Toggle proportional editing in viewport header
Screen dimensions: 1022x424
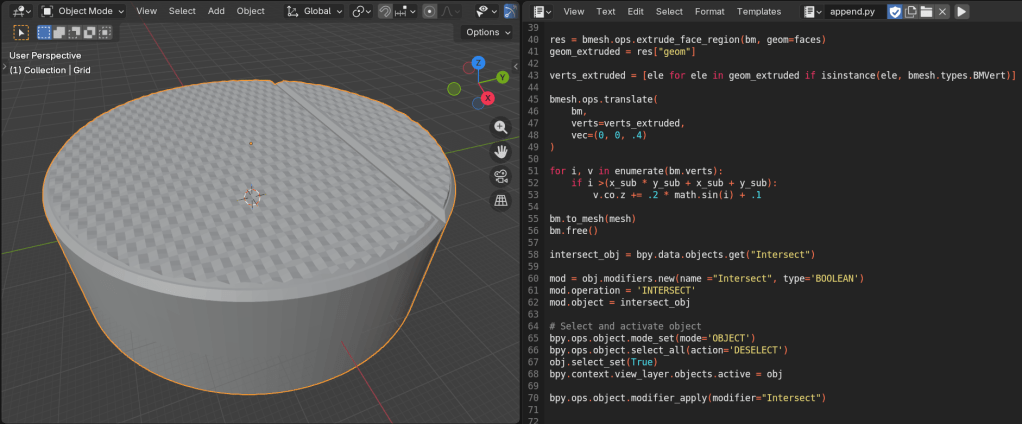[x=429, y=11]
